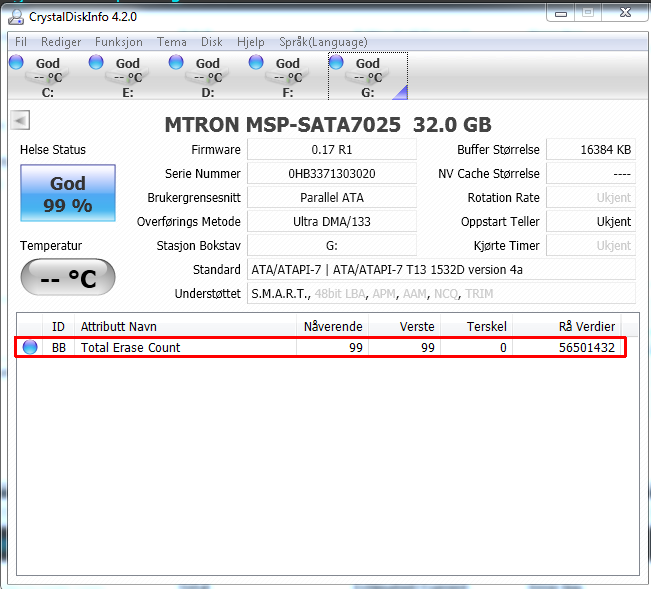Open the Disk menu

[x=212, y=42]
